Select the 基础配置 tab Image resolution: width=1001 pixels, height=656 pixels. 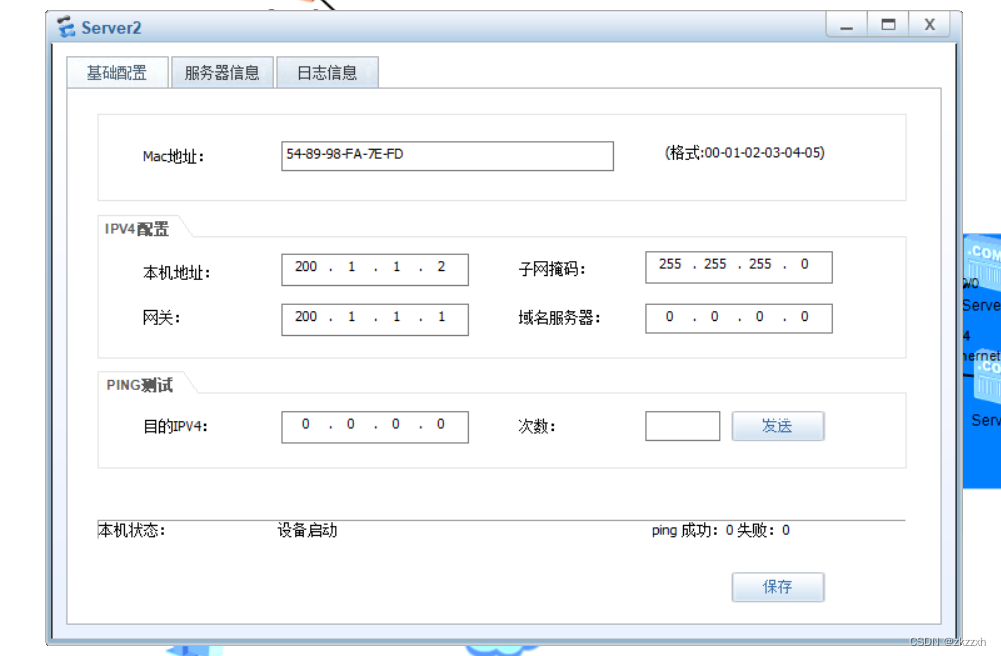[117, 71]
